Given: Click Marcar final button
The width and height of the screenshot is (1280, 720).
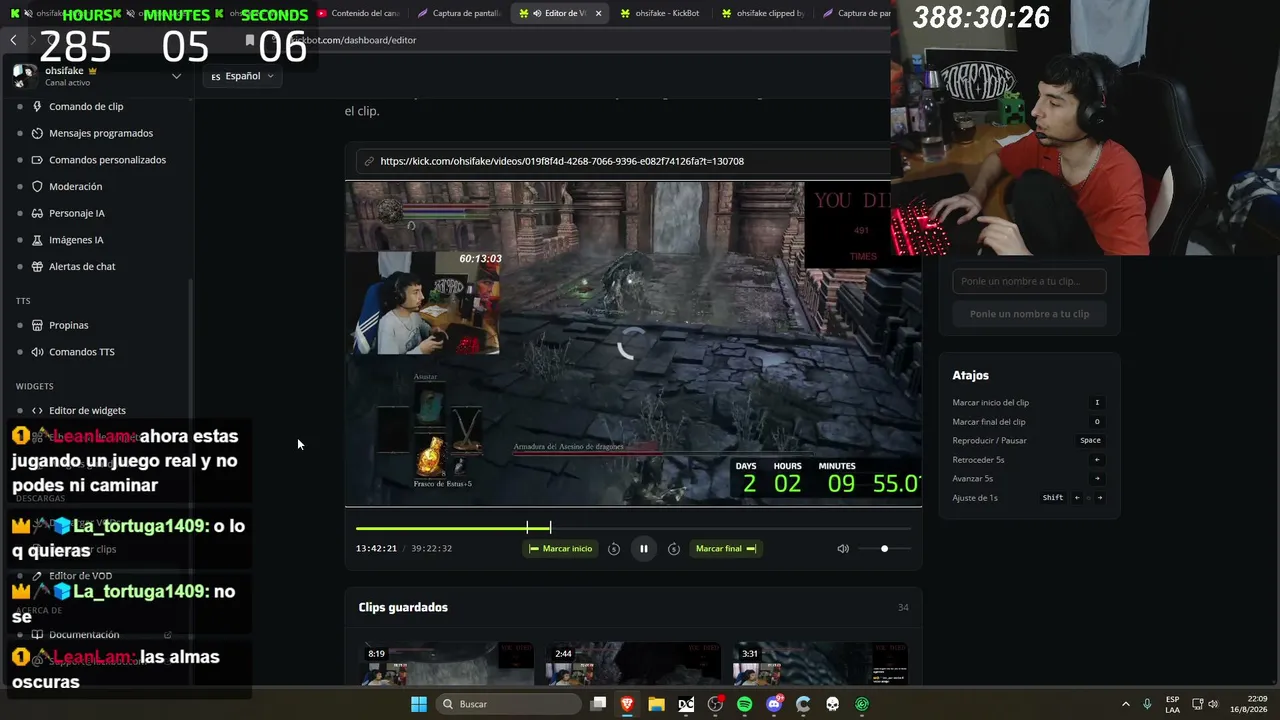Looking at the screenshot, I should [x=726, y=548].
